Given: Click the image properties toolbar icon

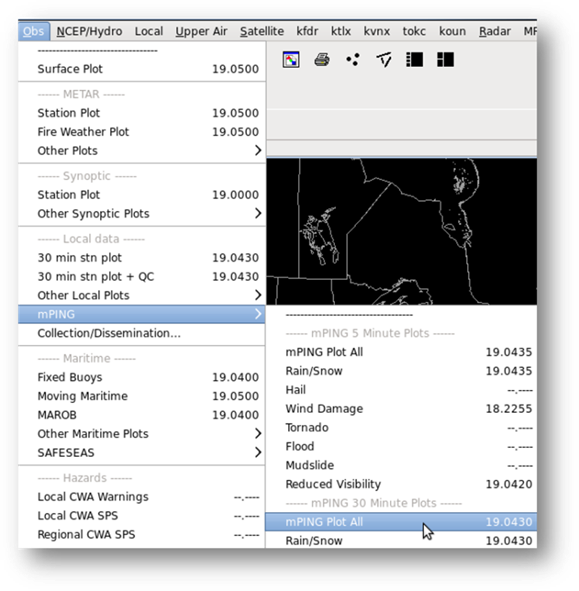Looking at the screenshot, I should 291,60.
